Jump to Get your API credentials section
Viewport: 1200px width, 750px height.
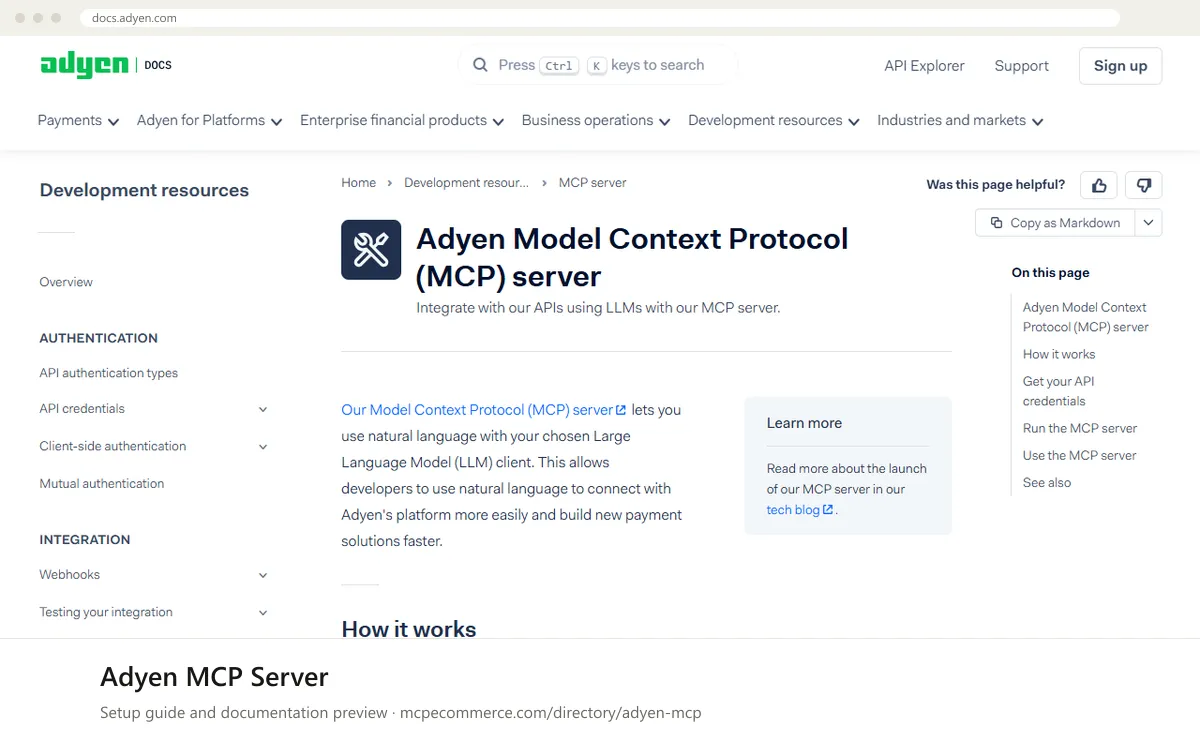[1059, 391]
